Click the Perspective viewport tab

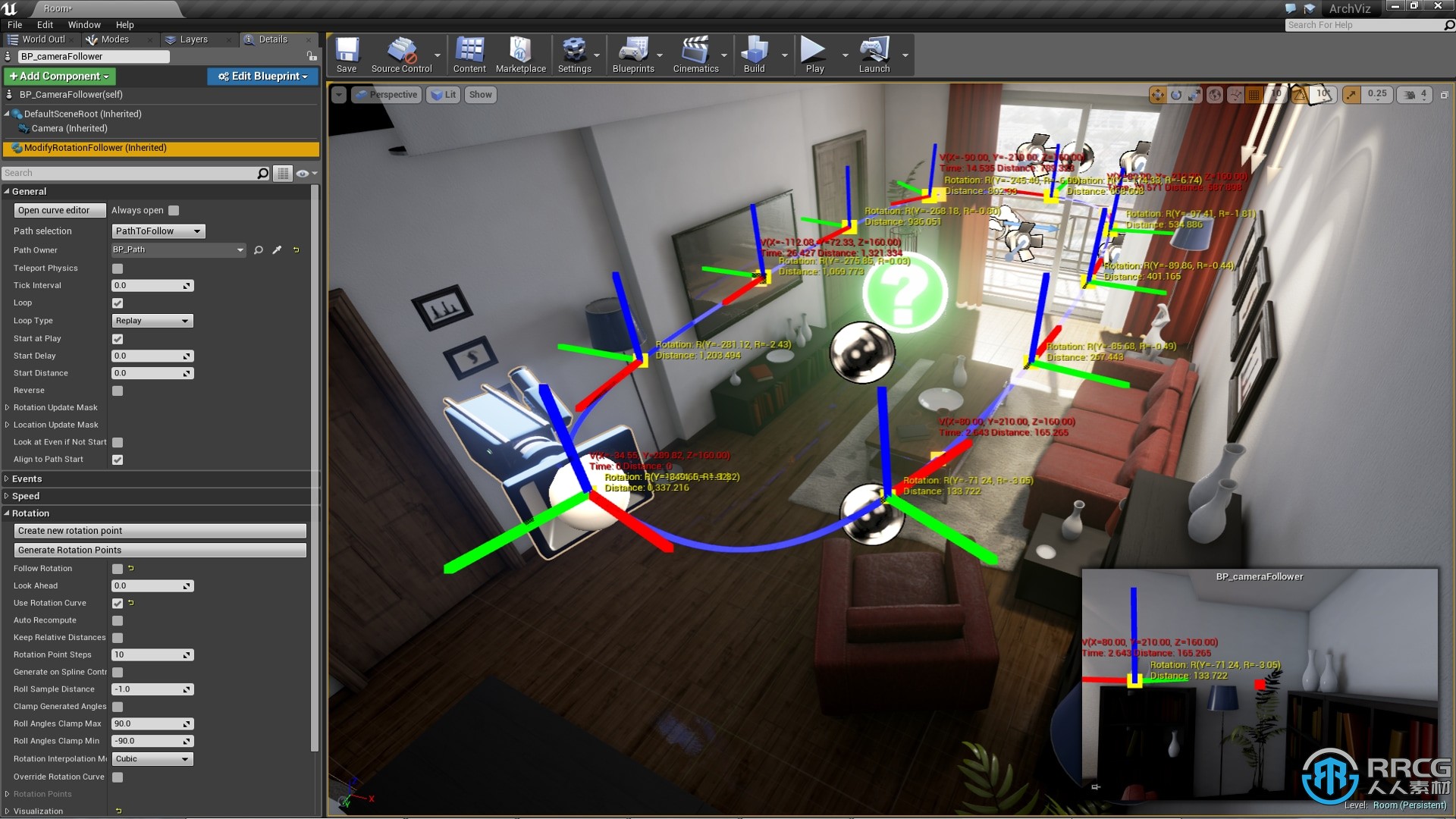coord(390,94)
